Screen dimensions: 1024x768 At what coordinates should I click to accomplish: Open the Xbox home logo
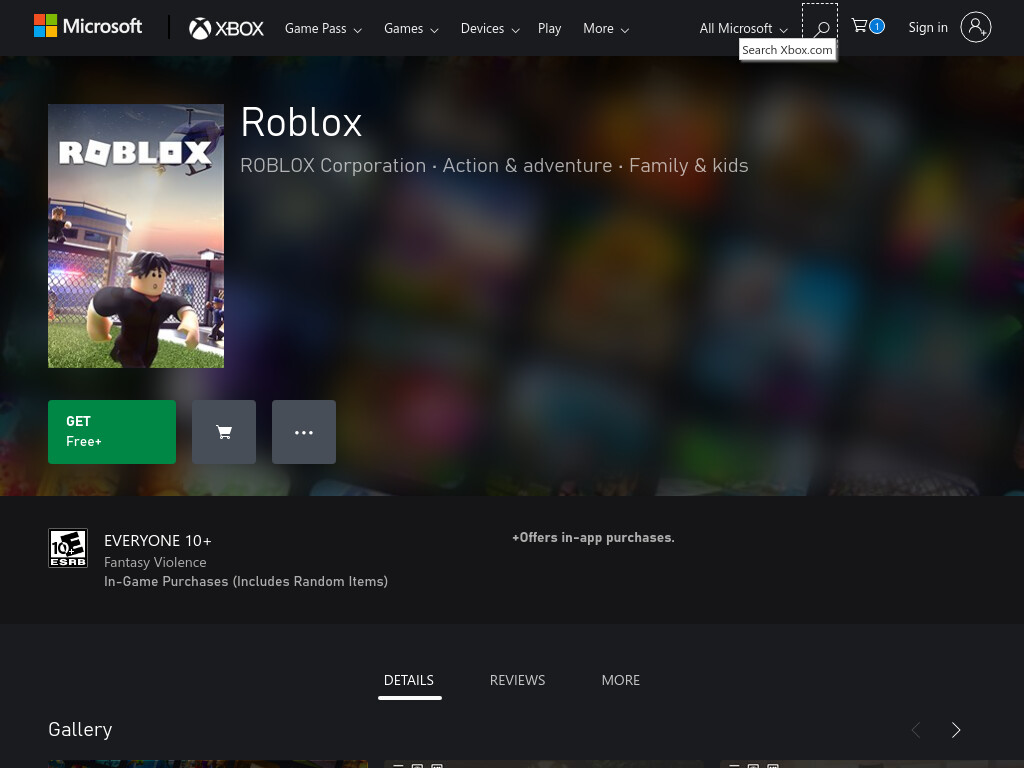coord(226,28)
